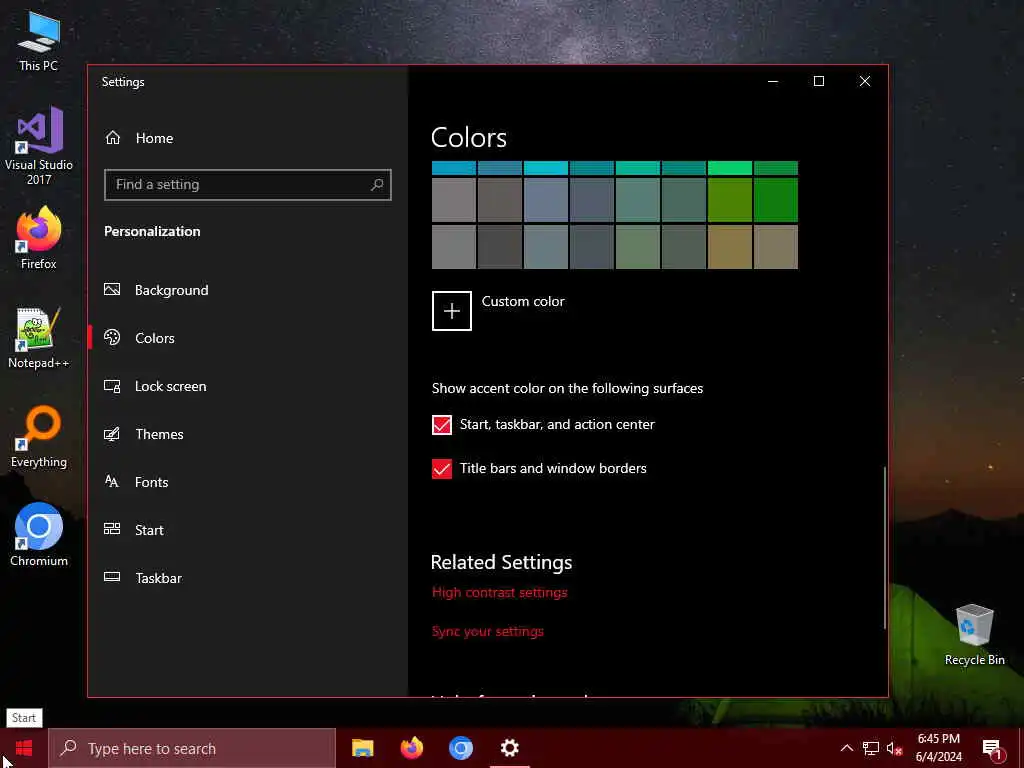The width and height of the screenshot is (1024, 768).
Task: Pick the bright green swatch in middle row
Action: pos(776,200)
